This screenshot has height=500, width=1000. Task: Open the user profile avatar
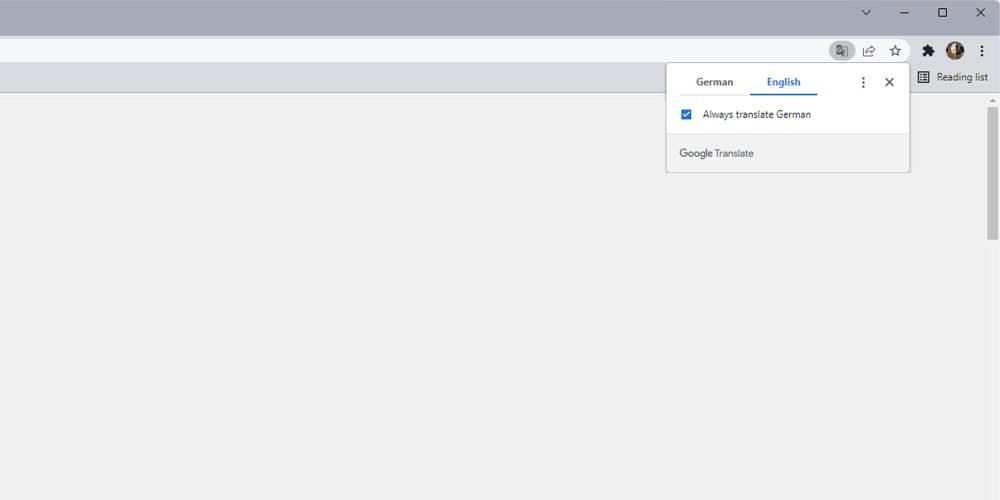(955, 51)
